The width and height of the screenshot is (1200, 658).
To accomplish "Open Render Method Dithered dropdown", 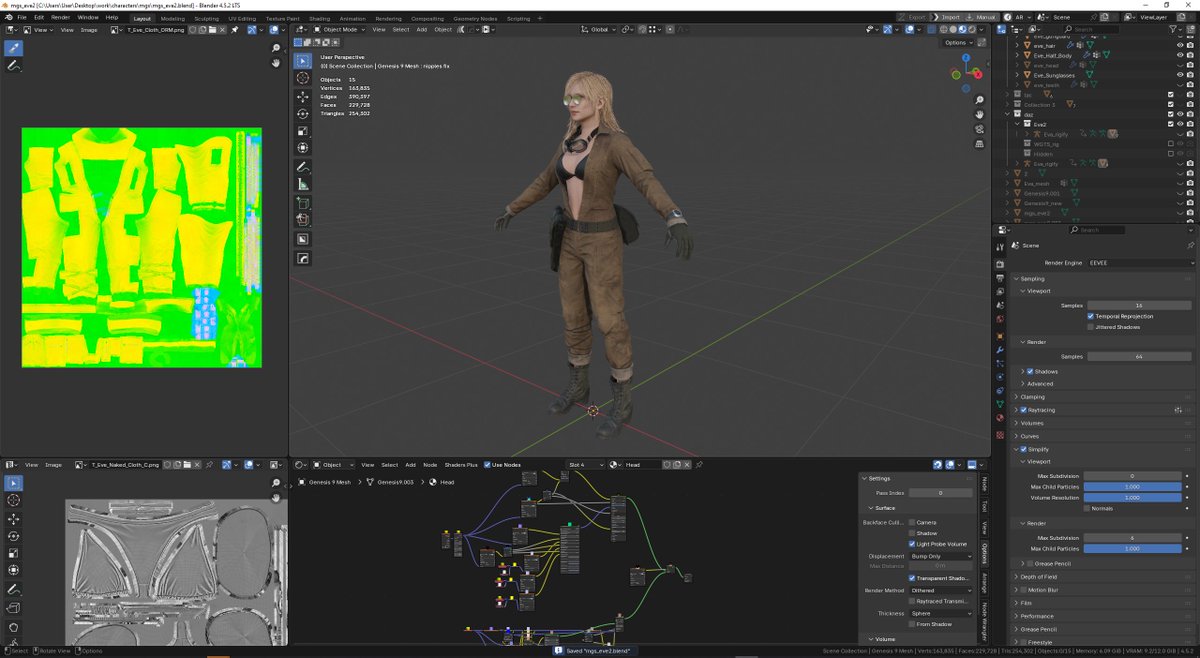I will (940, 590).
